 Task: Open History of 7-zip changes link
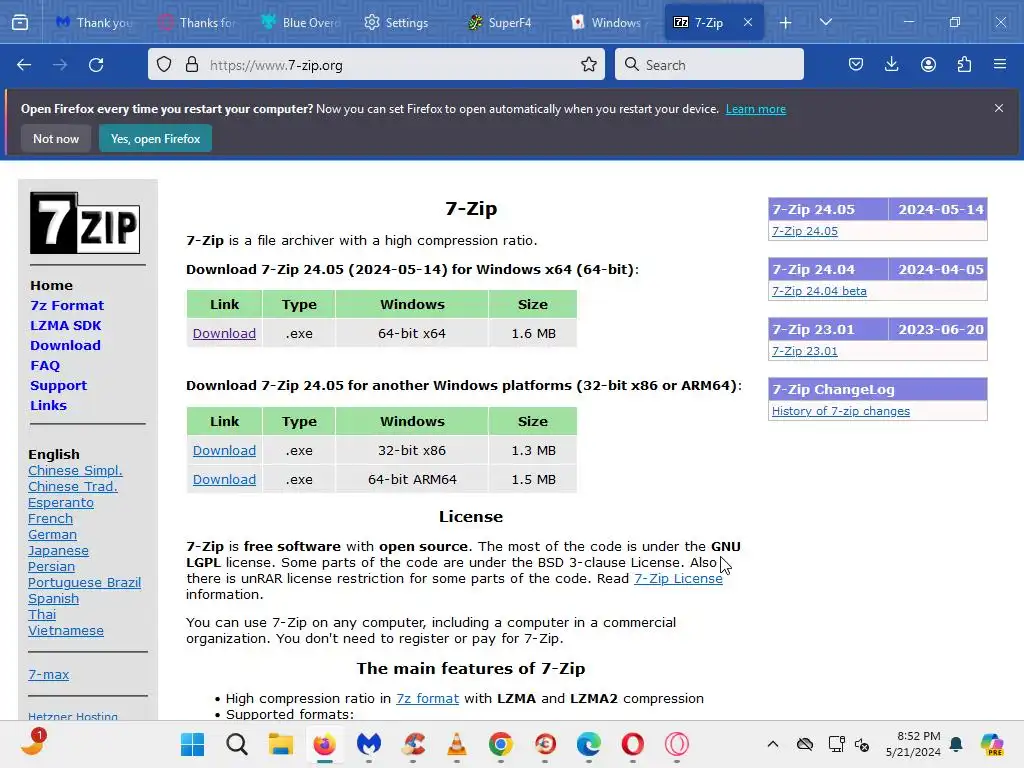[x=840, y=411]
